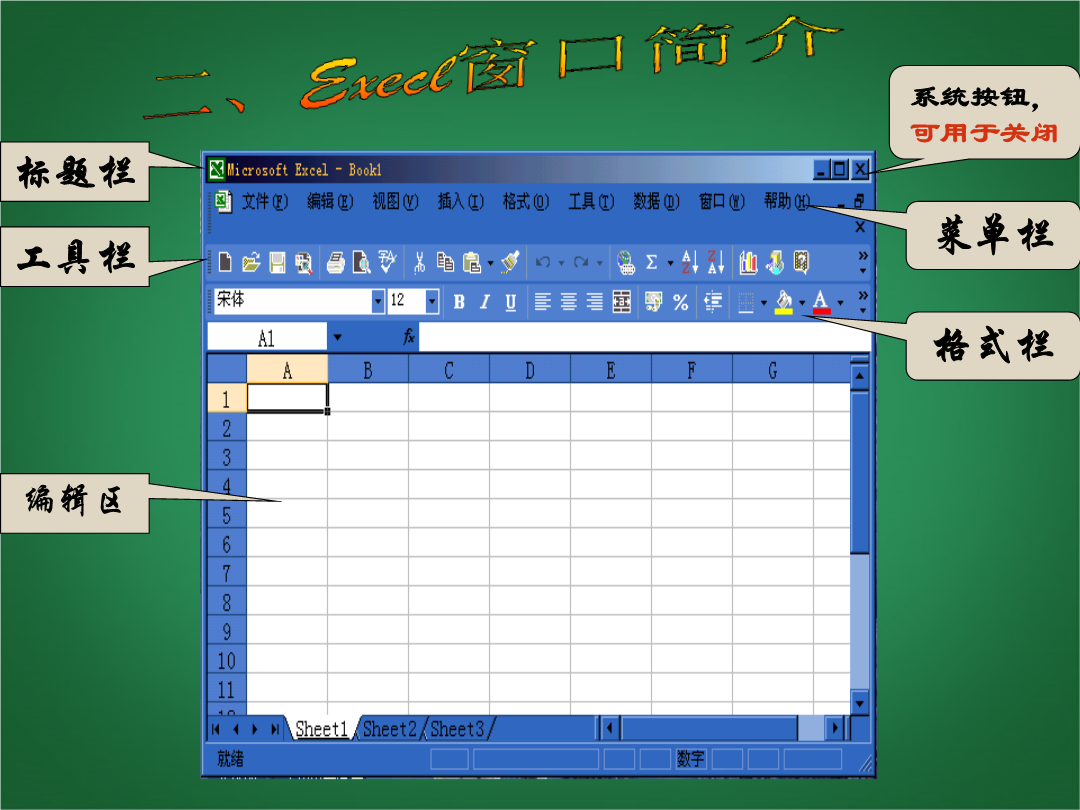The width and height of the screenshot is (1080, 810).
Task: Apply Currency style icon
Action: click(653, 302)
